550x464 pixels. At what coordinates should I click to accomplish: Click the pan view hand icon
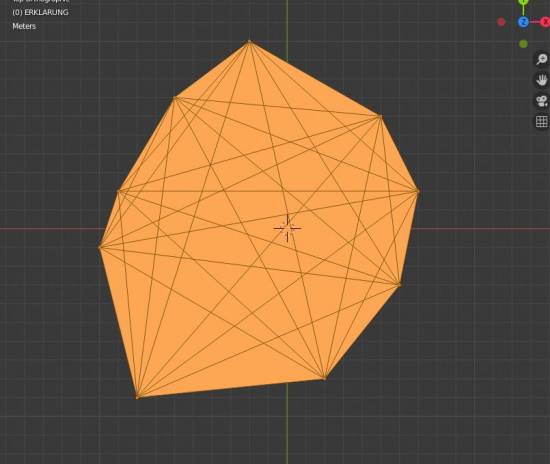click(542, 80)
